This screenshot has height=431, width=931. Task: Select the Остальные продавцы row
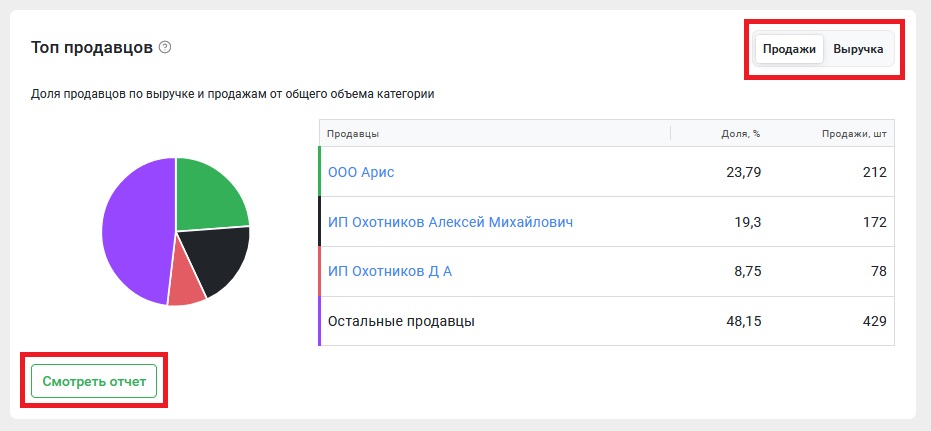pos(607,321)
